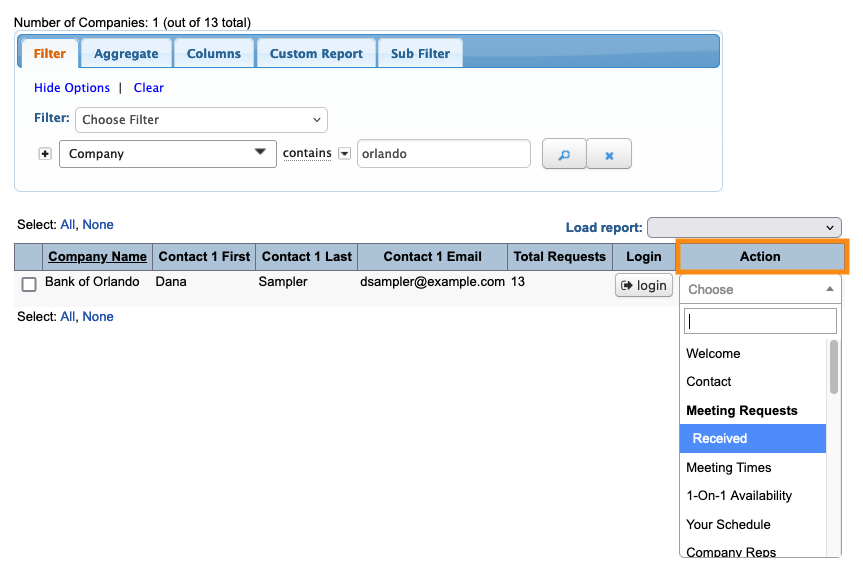The image size is (863, 579).
Task: Open the Sub Filter tab
Action: pos(420,54)
